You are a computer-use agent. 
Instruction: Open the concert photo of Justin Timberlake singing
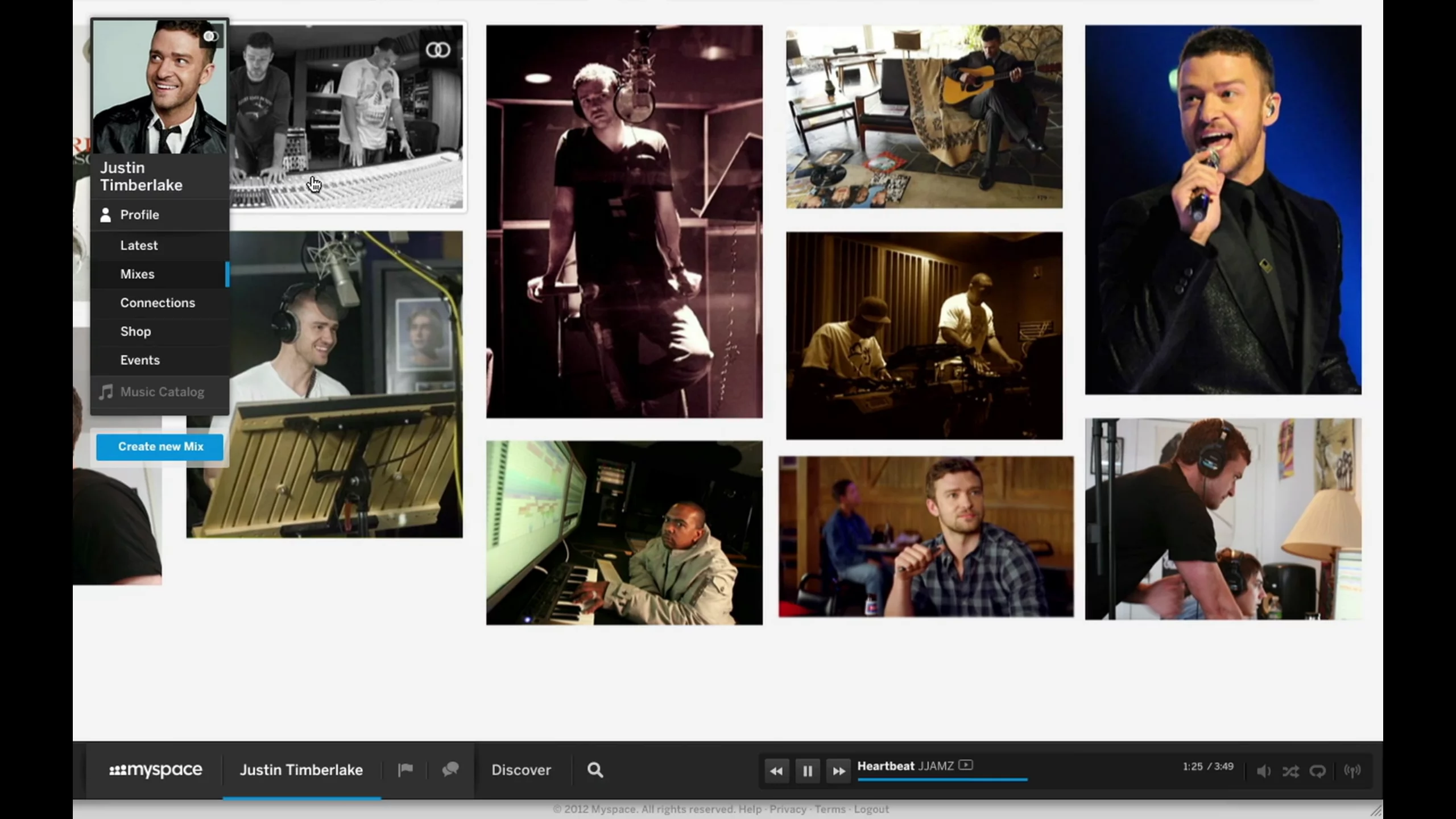1223,210
